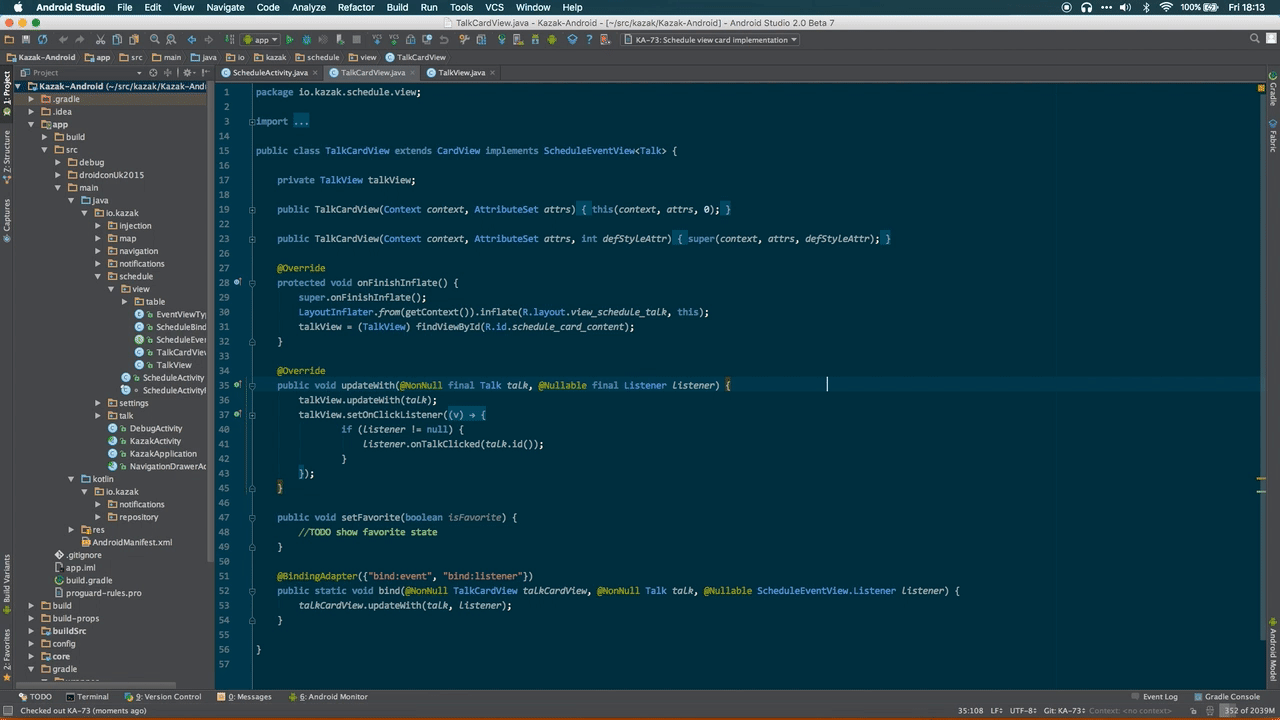The width and height of the screenshot is (1280, 720).
Task: Click the Help question mark icon
Action: pyautogui.click(x=589, y=40)
